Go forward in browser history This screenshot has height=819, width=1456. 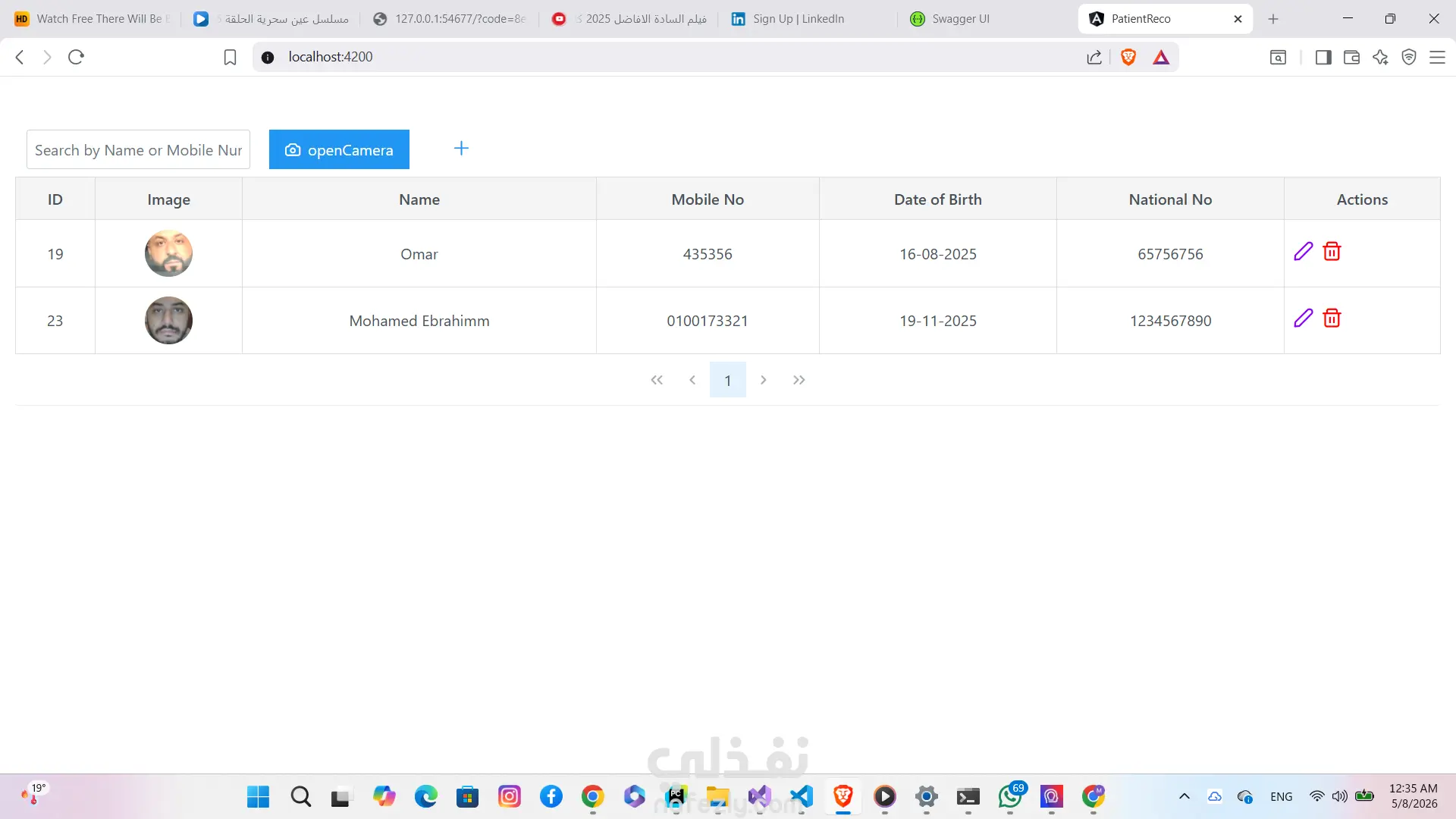click(x=47, y=57)
